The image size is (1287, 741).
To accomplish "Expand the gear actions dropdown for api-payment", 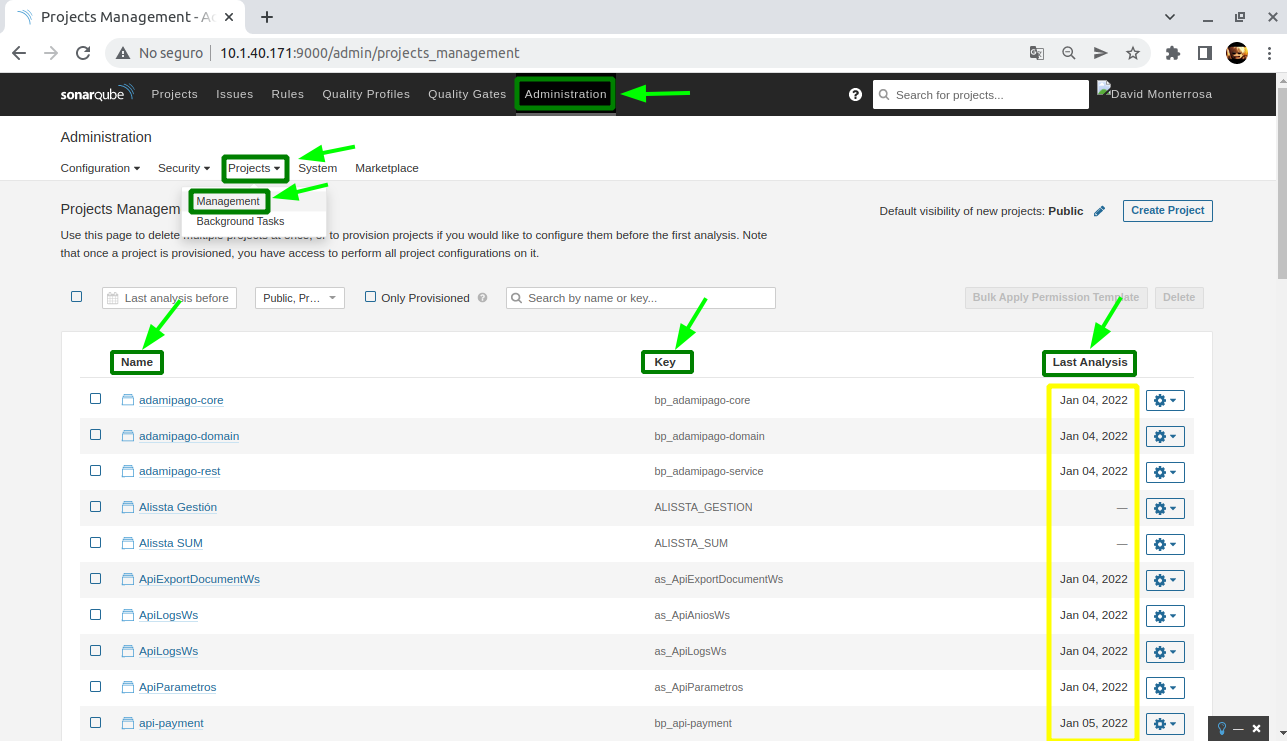I will (x=1165, y=724).
